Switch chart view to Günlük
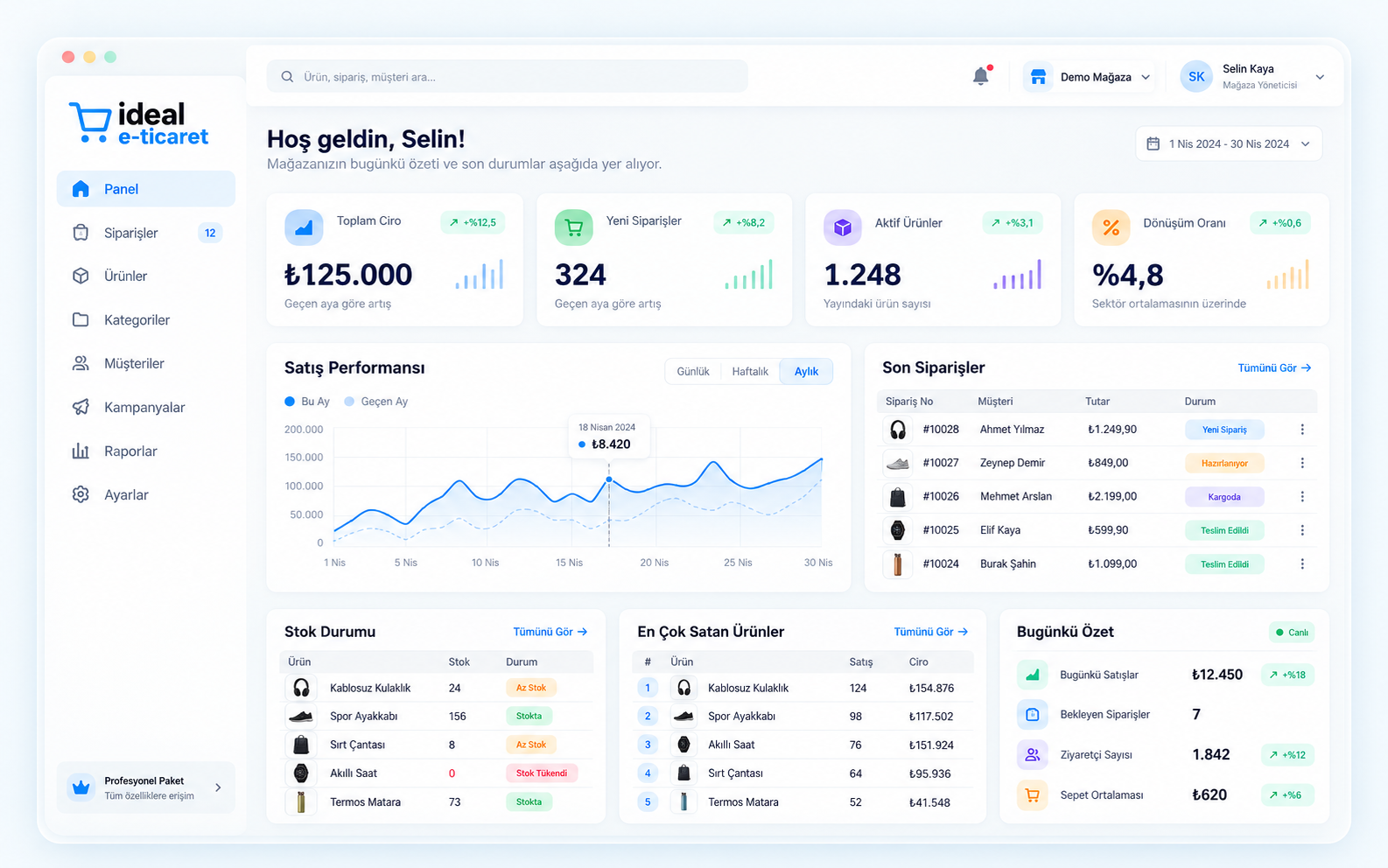1388x868 pixels. [x=693, y=372]
